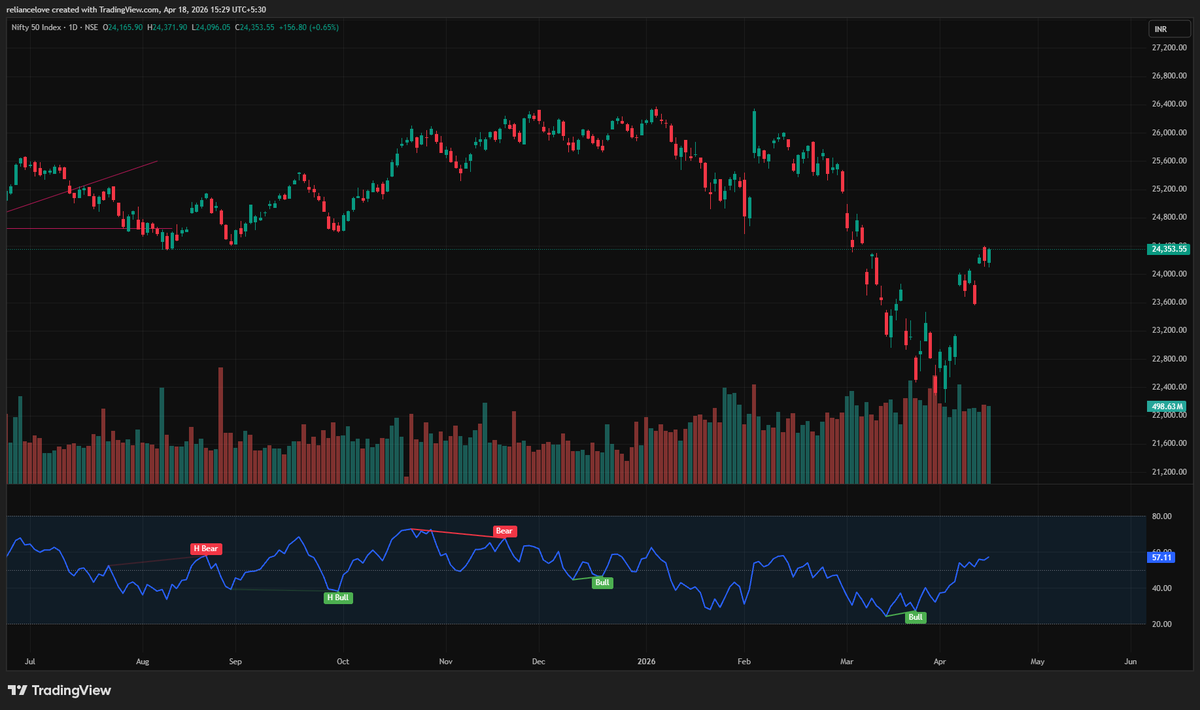Click the Nov label on time axis
Screen dimensions: 1200x710
point(446,661)
